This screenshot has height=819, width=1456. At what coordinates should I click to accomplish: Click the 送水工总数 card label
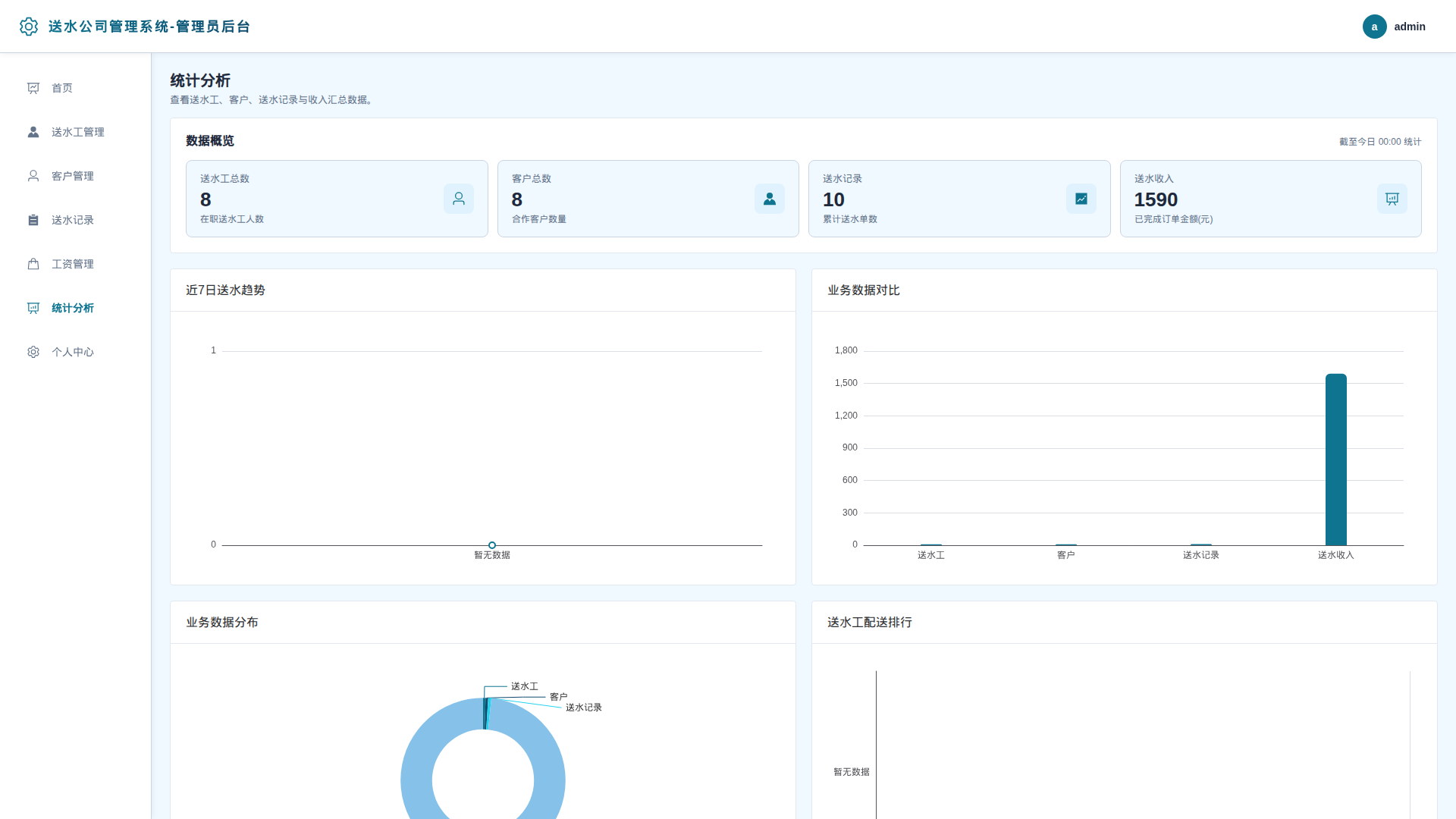224,179
